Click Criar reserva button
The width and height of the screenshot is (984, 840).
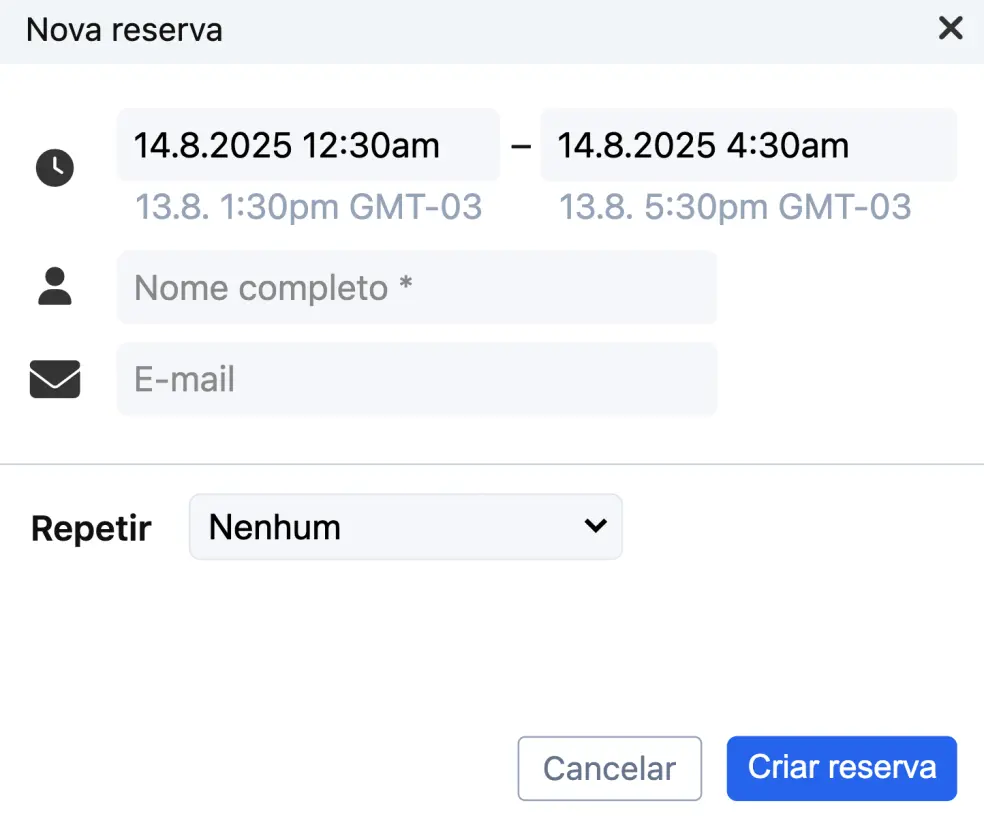pos(842,768)
